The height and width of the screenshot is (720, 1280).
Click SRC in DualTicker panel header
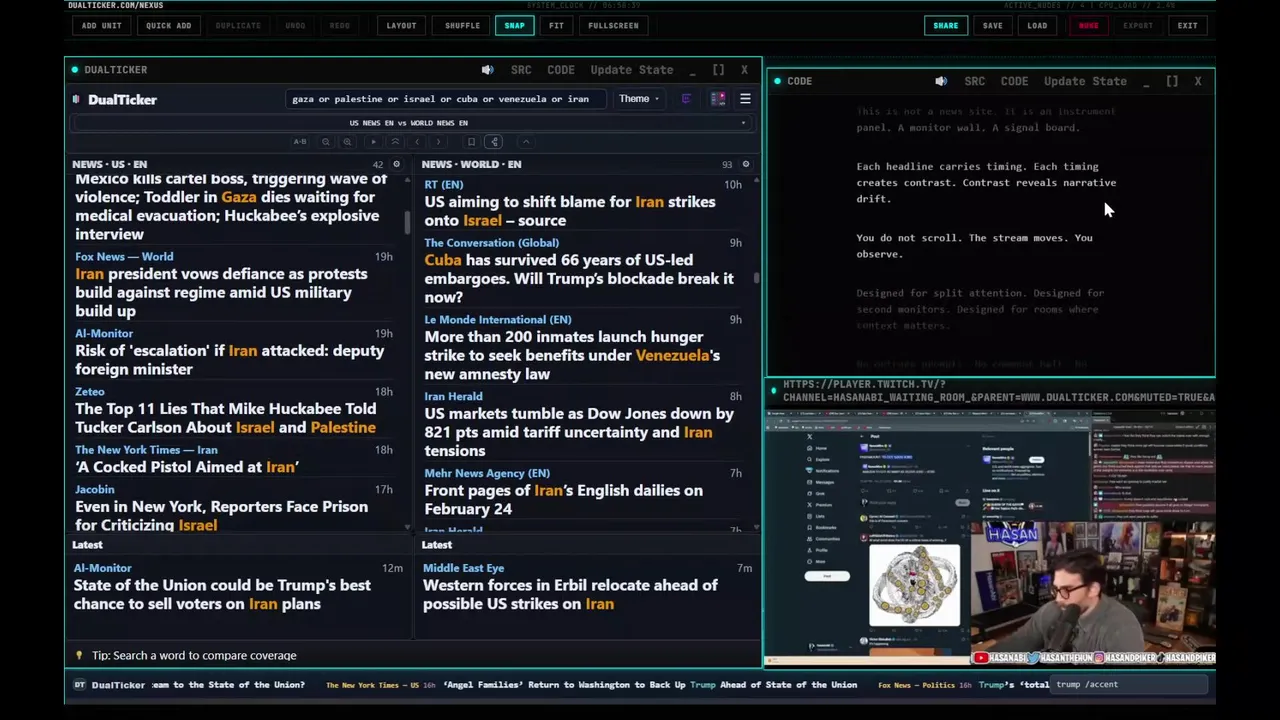(x=521, y=70)
